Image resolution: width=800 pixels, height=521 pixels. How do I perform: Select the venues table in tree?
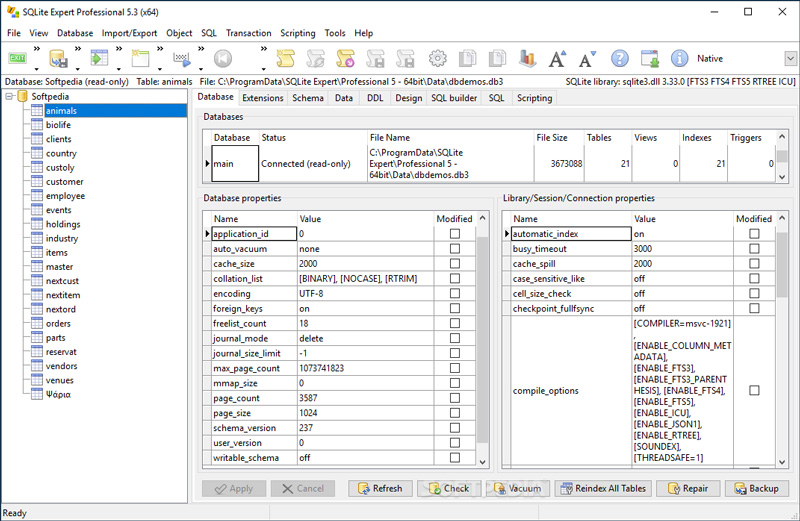[x=60, y=380]
